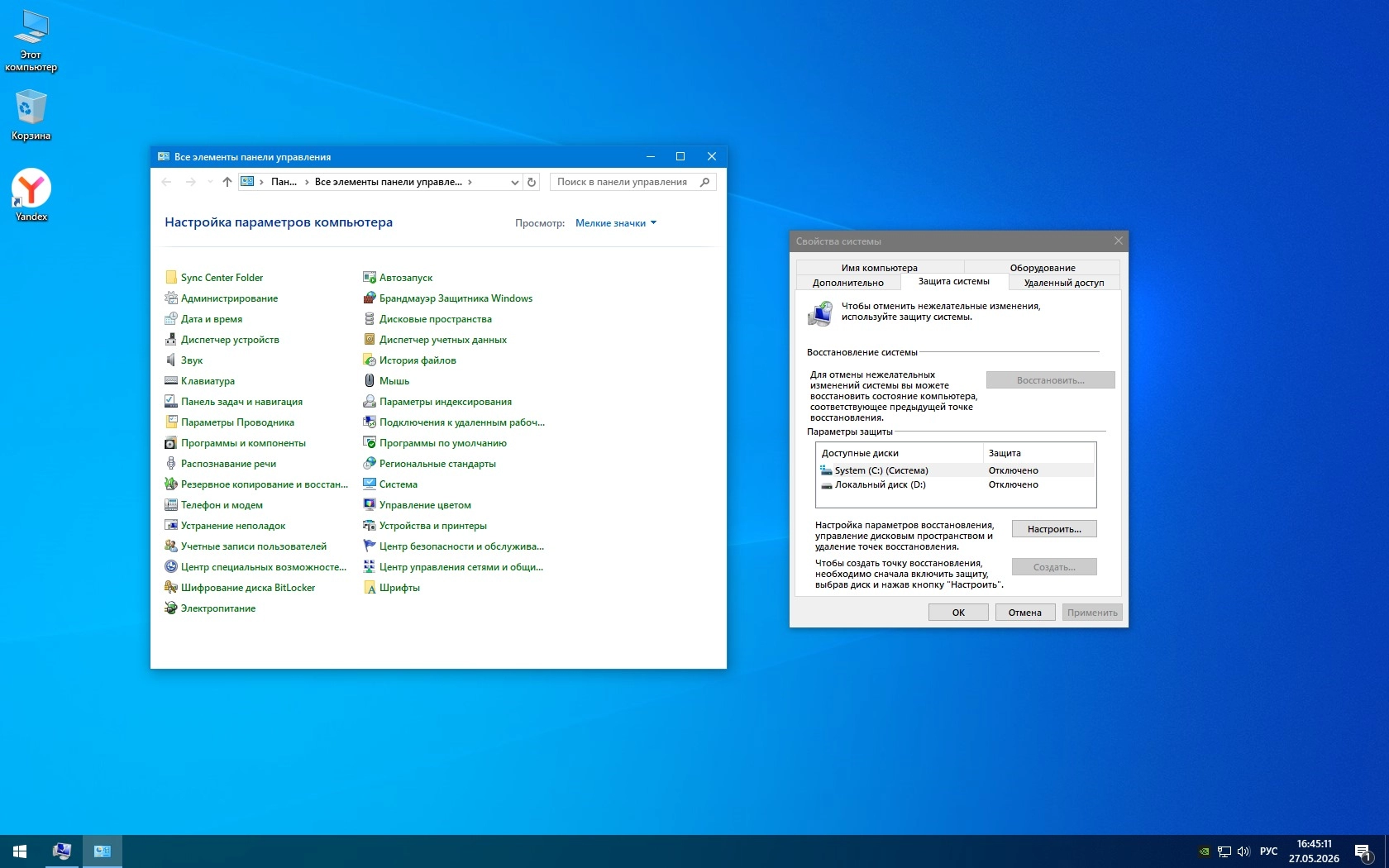Click the refresh button in the address bar
The image size is (1389, 868).
pyautogui.click(x=532, y=182)
